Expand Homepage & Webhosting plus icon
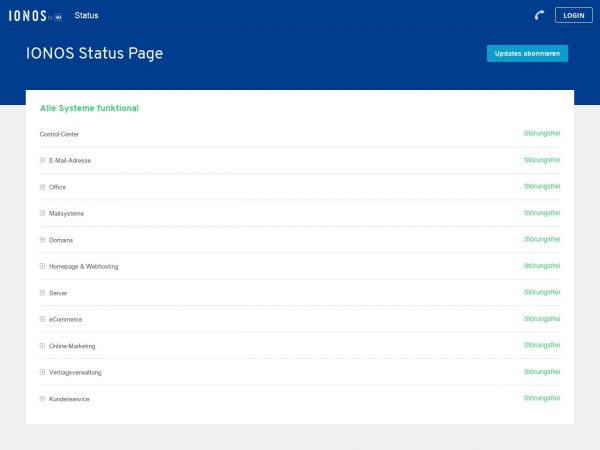 coord(42,266)
